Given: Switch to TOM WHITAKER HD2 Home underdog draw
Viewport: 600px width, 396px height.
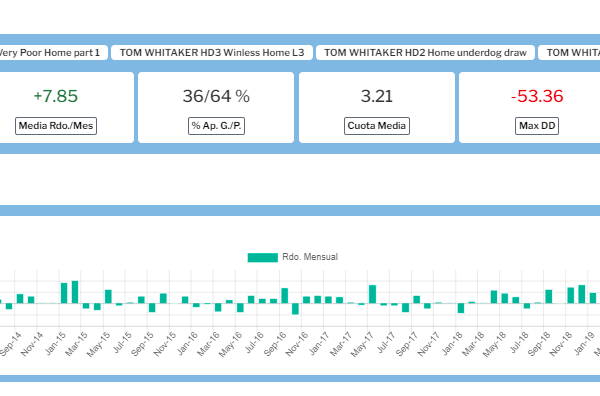Looking at the screenshot, I should 426,53.
